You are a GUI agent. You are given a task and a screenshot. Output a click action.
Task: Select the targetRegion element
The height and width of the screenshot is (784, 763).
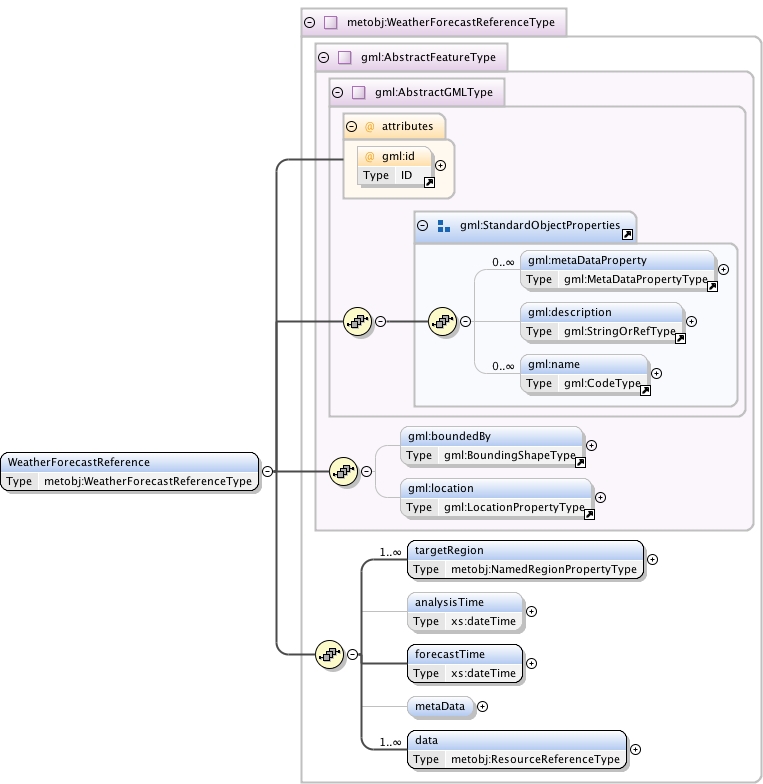pos(526,560)
